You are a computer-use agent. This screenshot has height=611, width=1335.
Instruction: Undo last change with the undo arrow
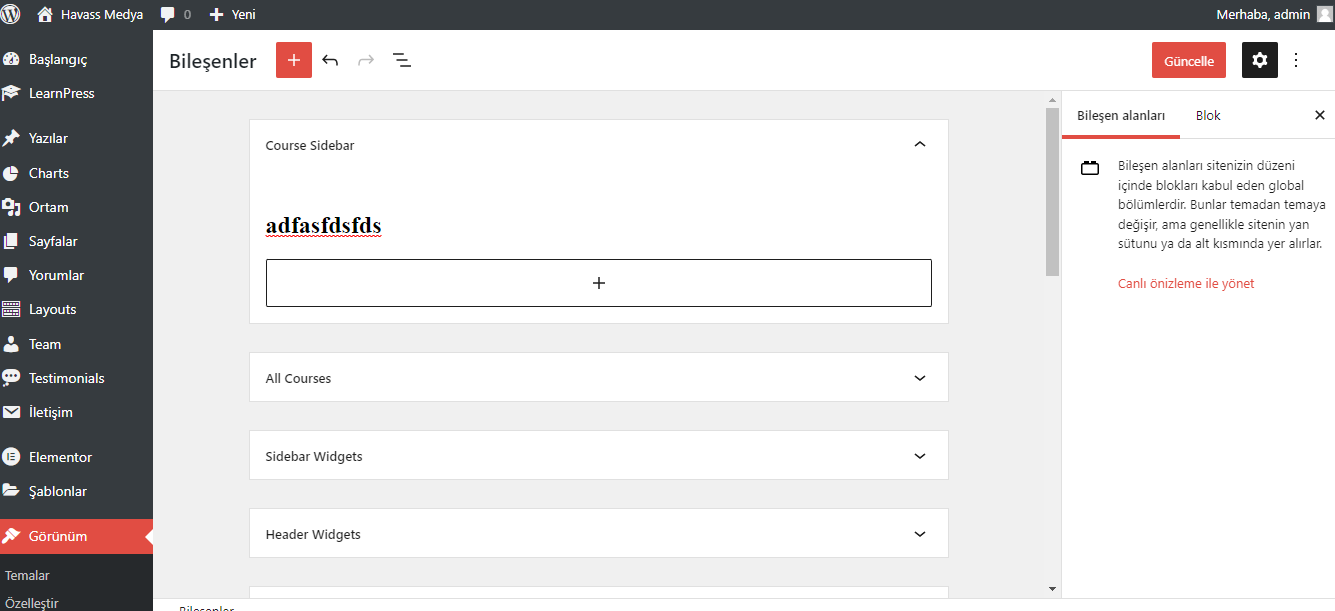click(x=330, y=60)
